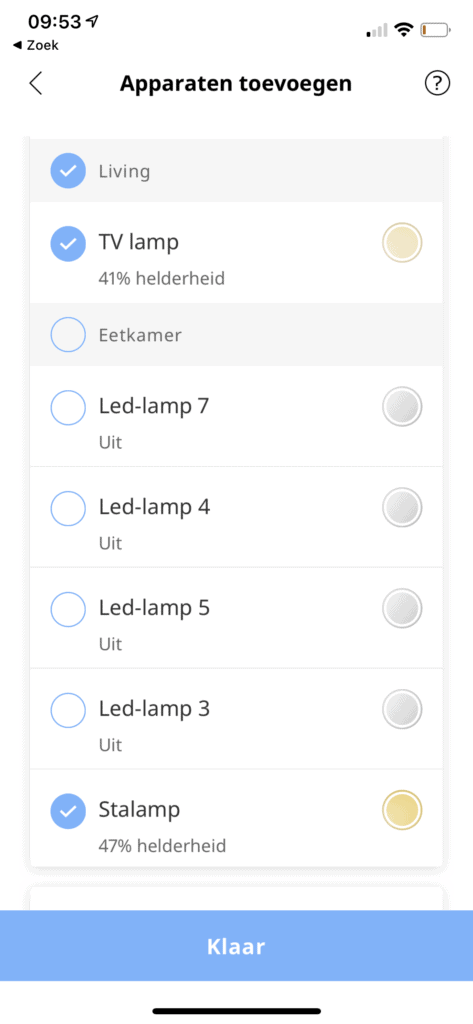Tap the Stalamp yellow bulb color swatch
The height and width of the screenshot is (1024, 473).
pos(402,810)
